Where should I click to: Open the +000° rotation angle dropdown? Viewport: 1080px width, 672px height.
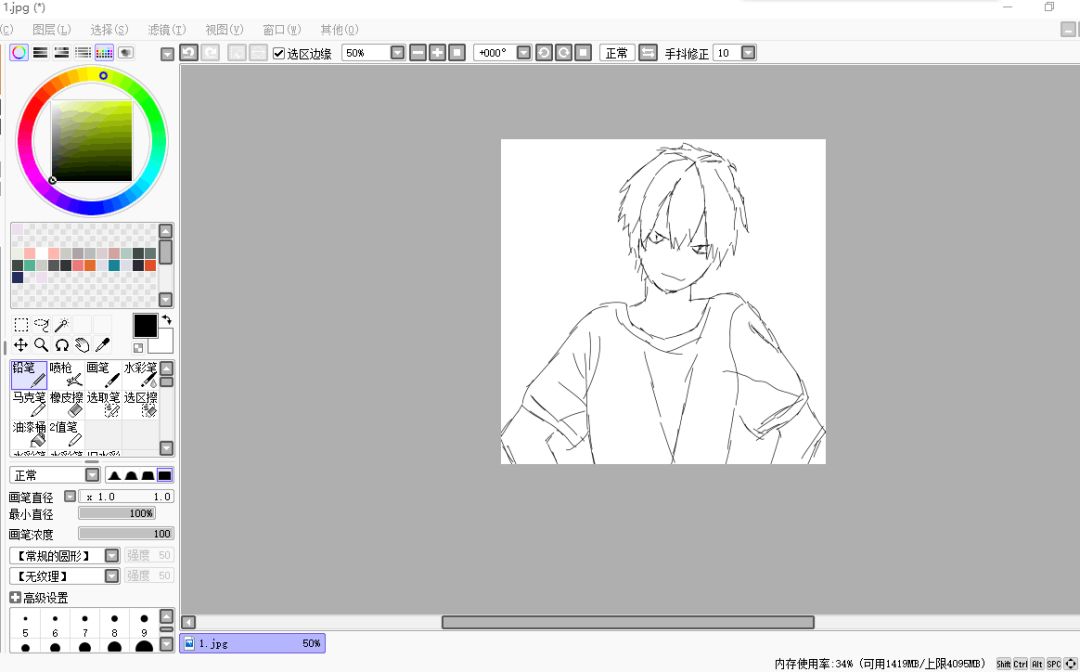[x=523, y=52]
